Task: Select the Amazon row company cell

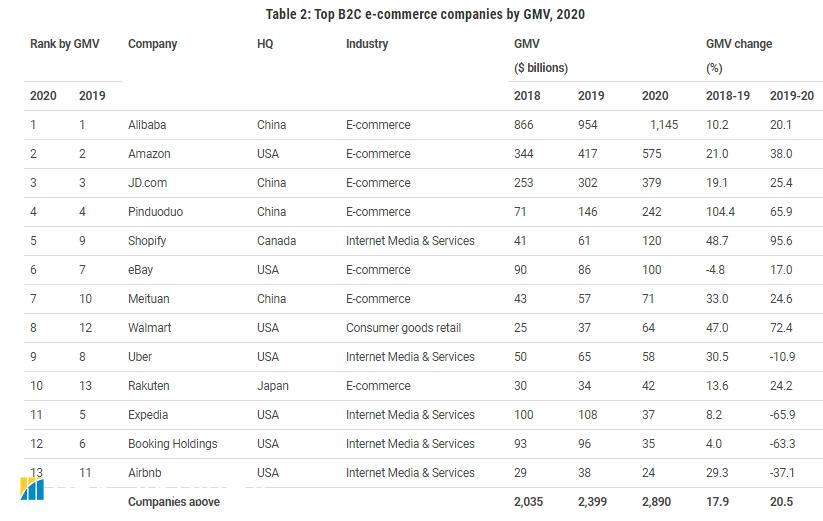Action: coord(149,154)
